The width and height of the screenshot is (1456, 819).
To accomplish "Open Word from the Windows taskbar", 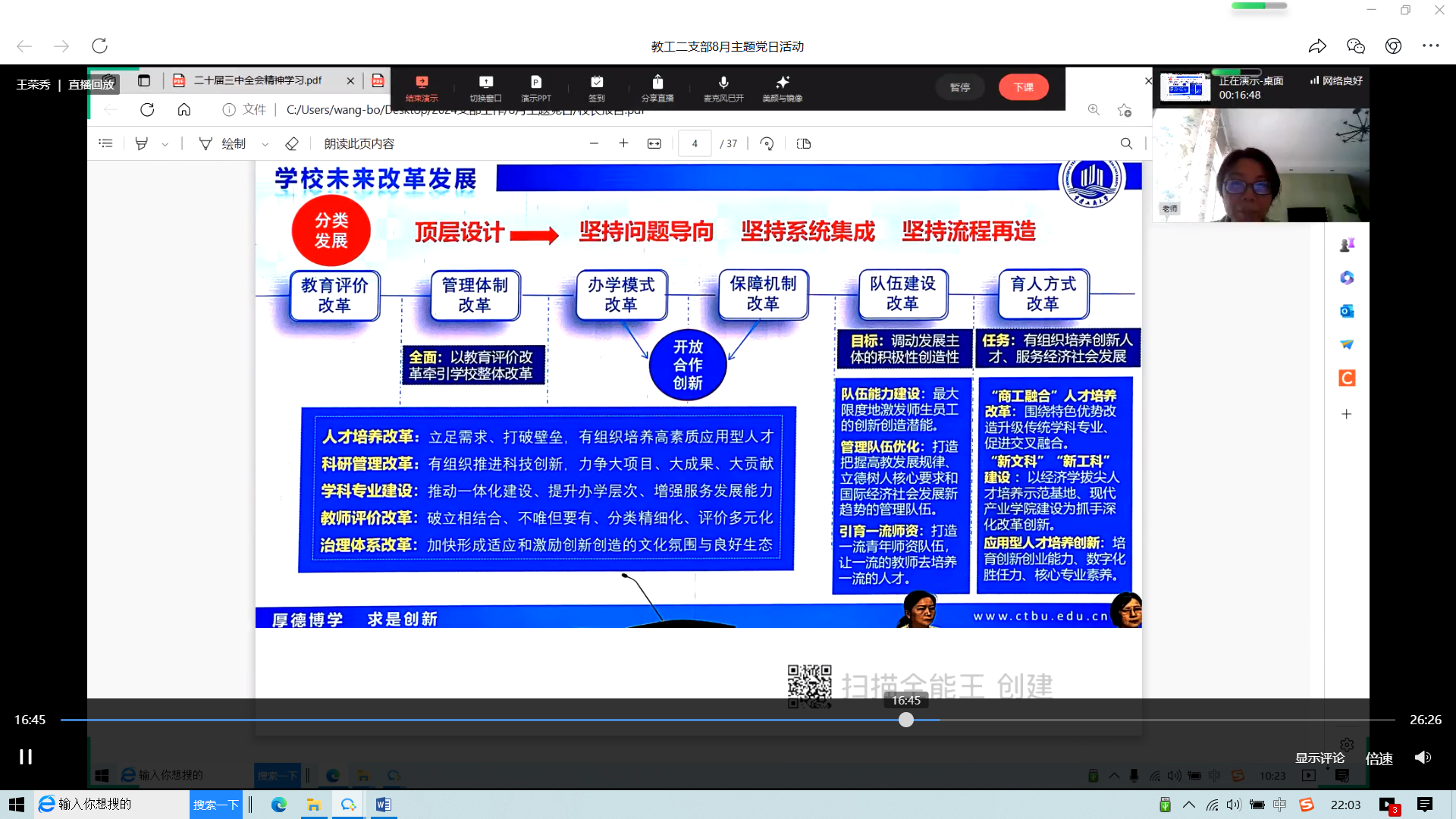I will pos(383,805).
